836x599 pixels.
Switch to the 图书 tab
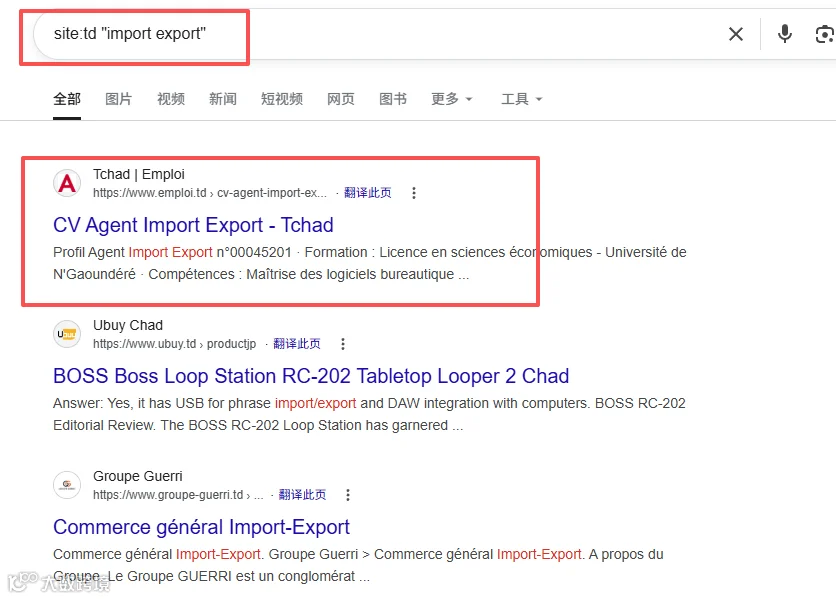coord(393,99)
